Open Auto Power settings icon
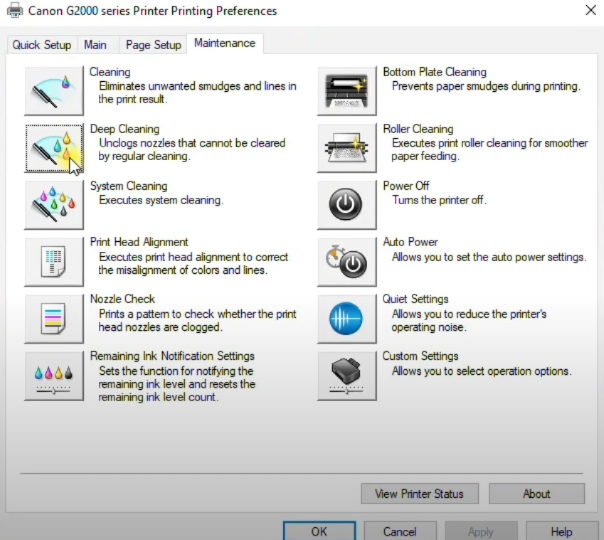 point(347,262)
